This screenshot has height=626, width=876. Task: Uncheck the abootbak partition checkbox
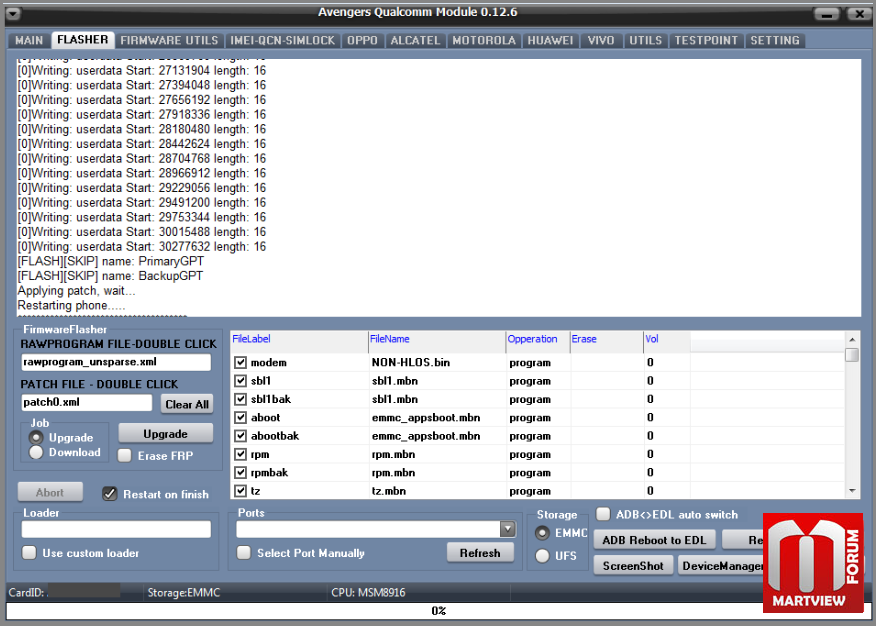(x=241, y=436)
